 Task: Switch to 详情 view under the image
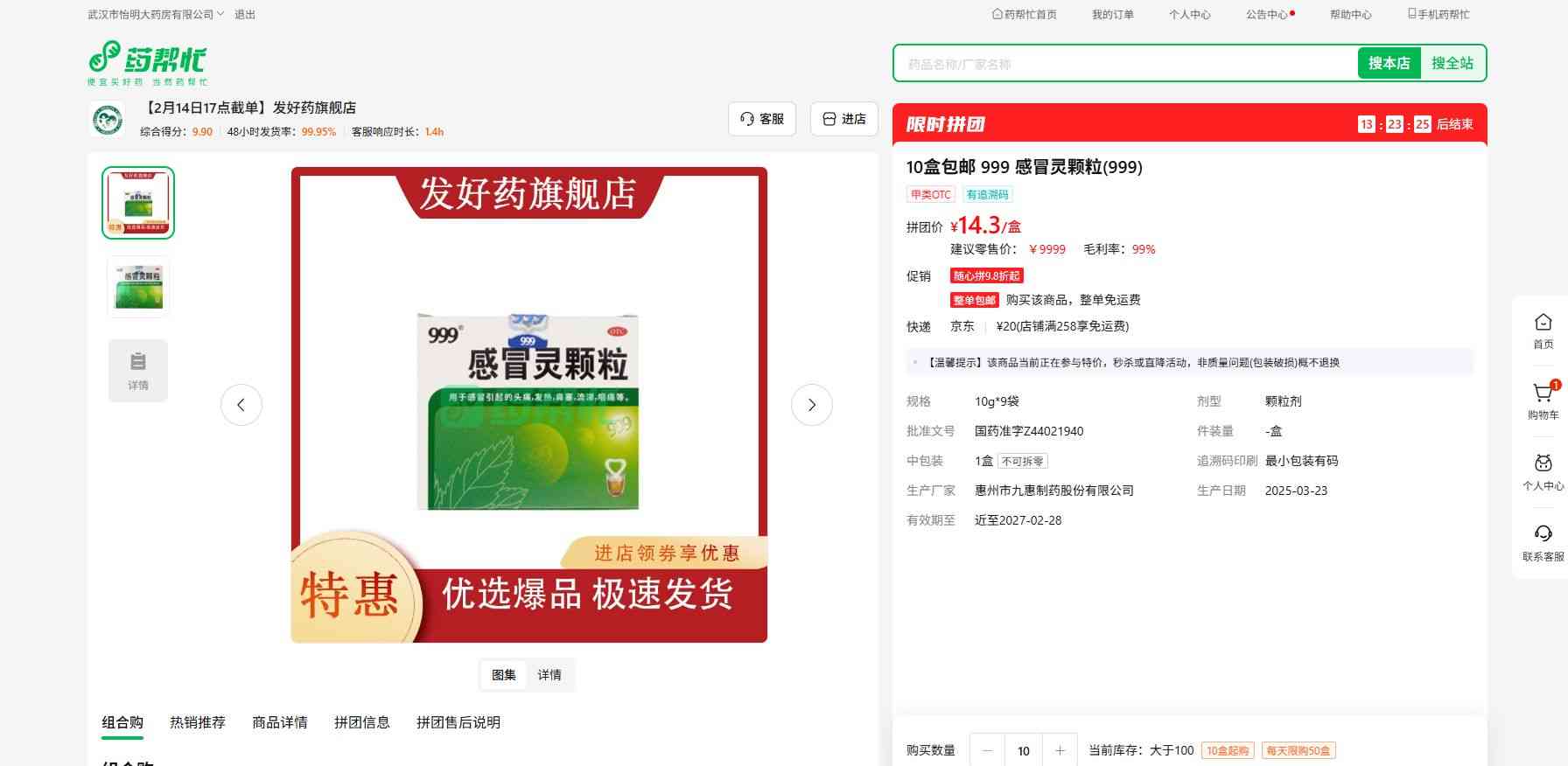[549, 675]
